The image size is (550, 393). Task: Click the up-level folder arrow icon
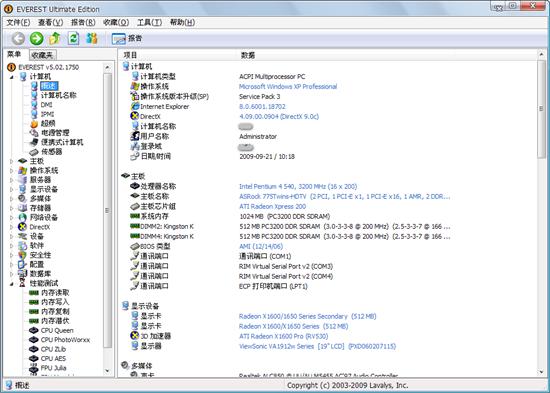(55, 38)
